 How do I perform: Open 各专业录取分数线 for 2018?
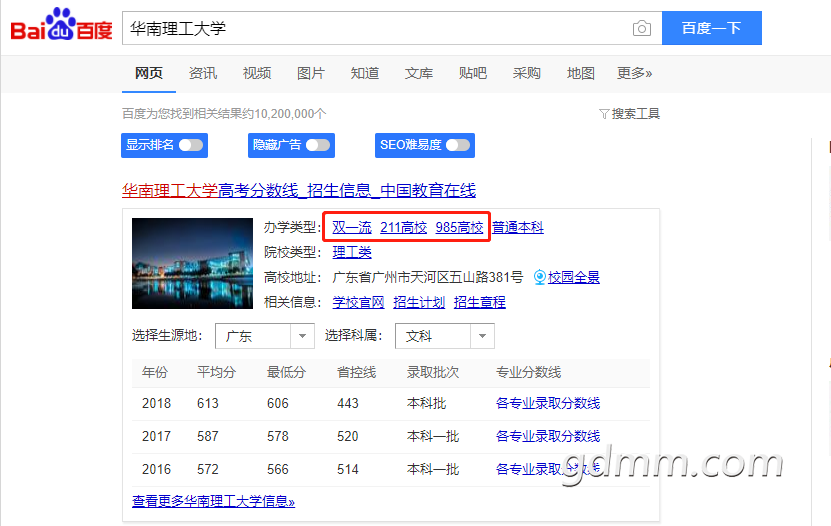pyautogui.click(x=548, y=403)
